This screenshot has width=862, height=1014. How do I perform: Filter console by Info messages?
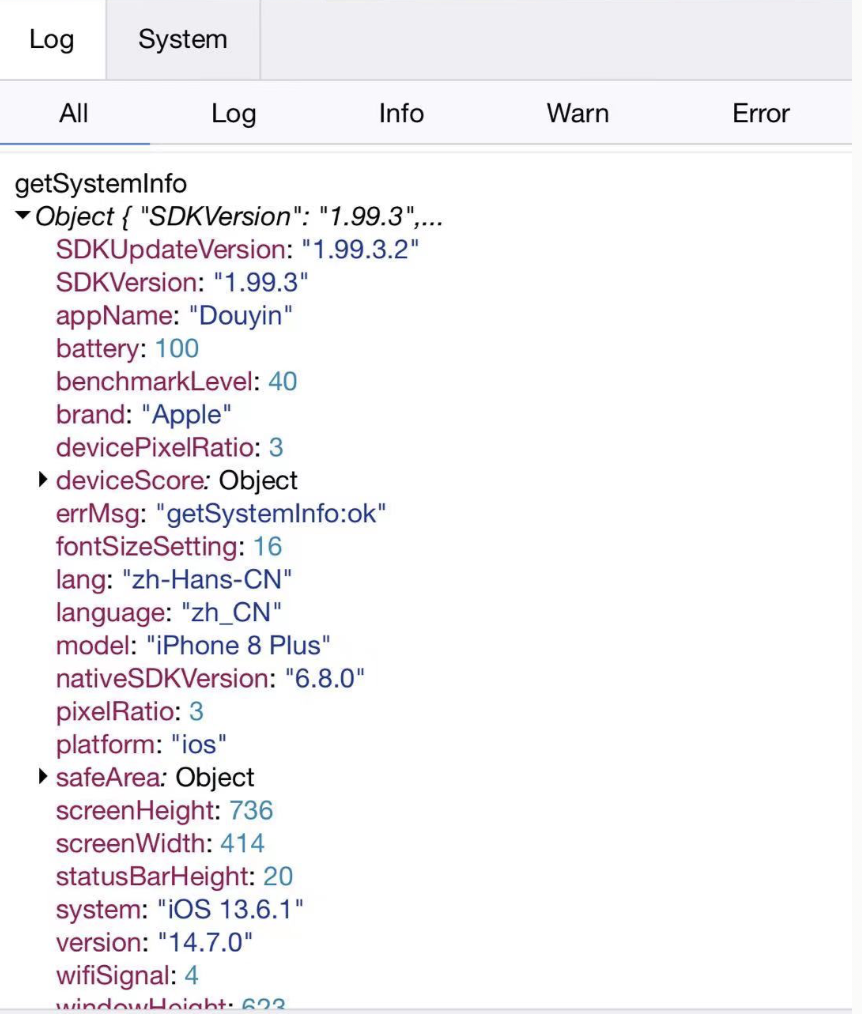(x=401, y=113)
